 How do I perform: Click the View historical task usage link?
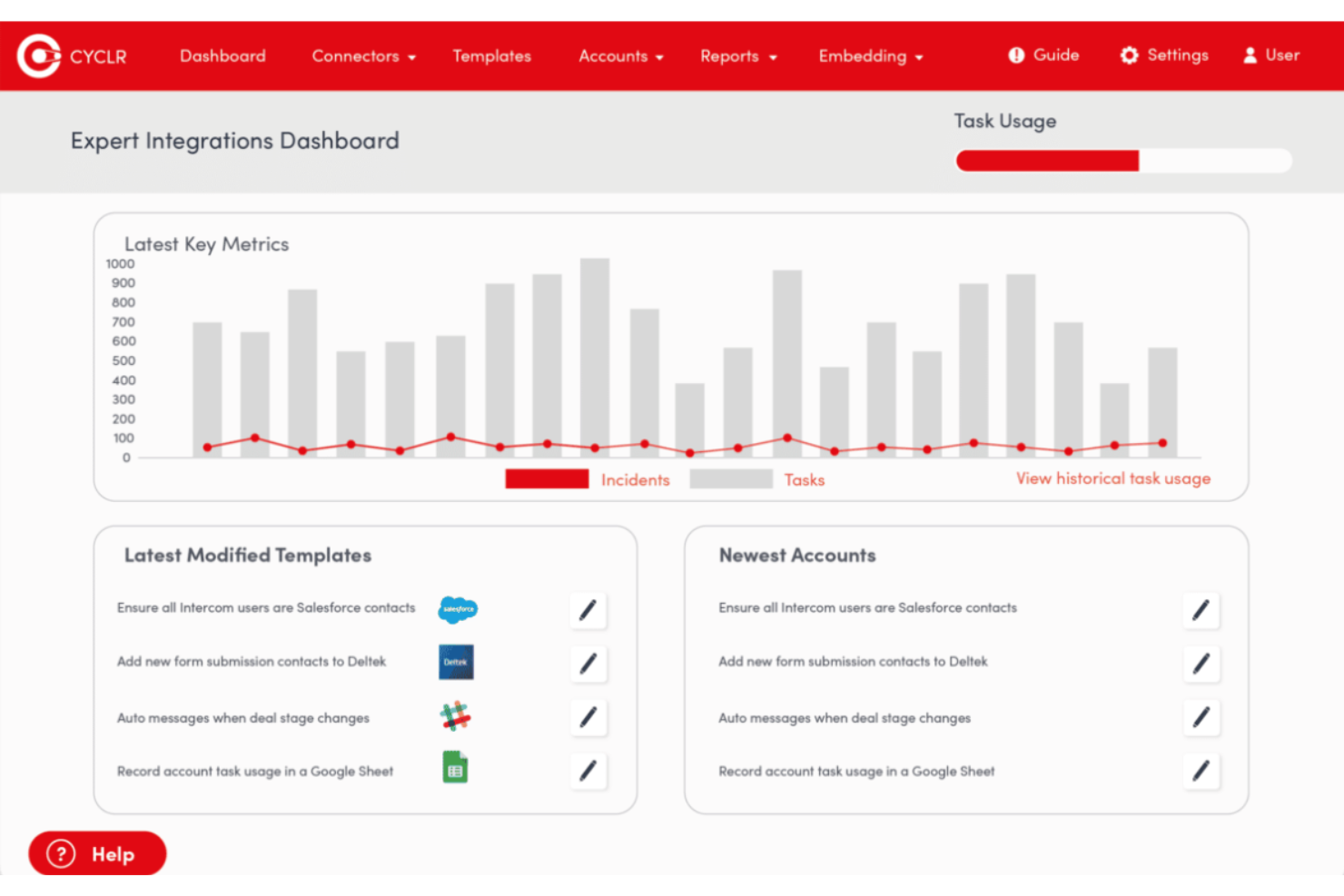coord(1112,478)
